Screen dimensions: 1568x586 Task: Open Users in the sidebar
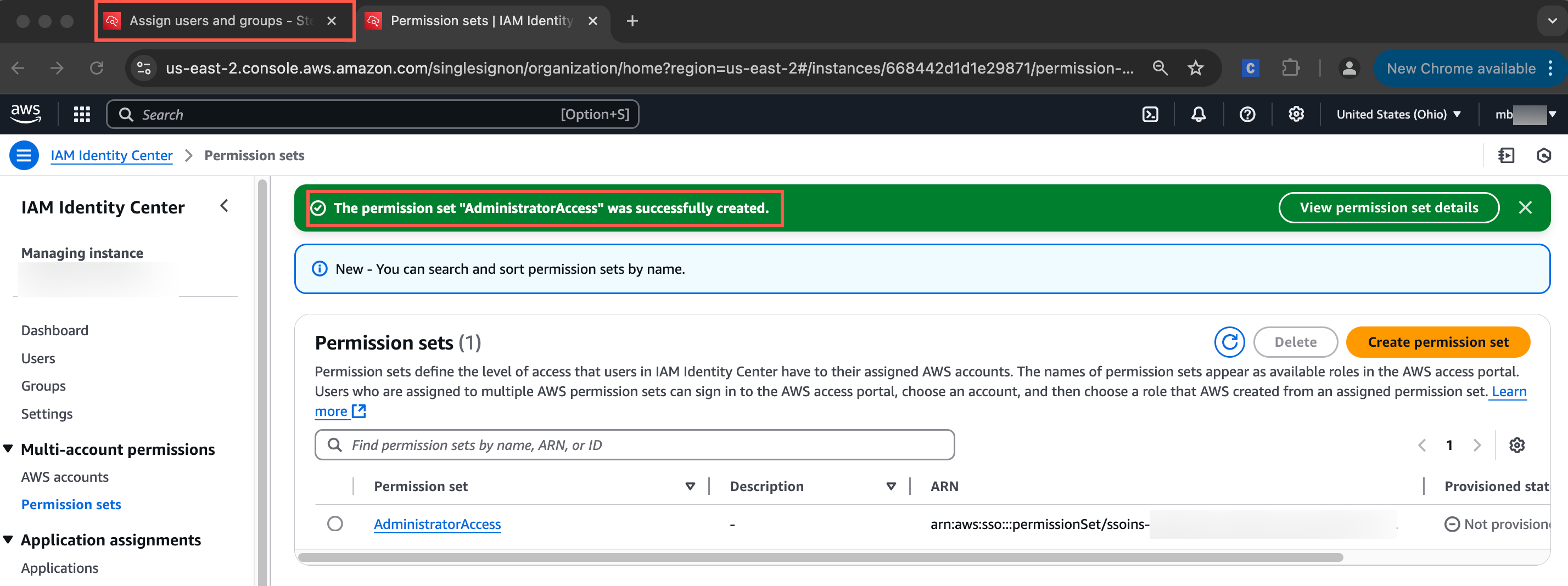click(38, 358)
